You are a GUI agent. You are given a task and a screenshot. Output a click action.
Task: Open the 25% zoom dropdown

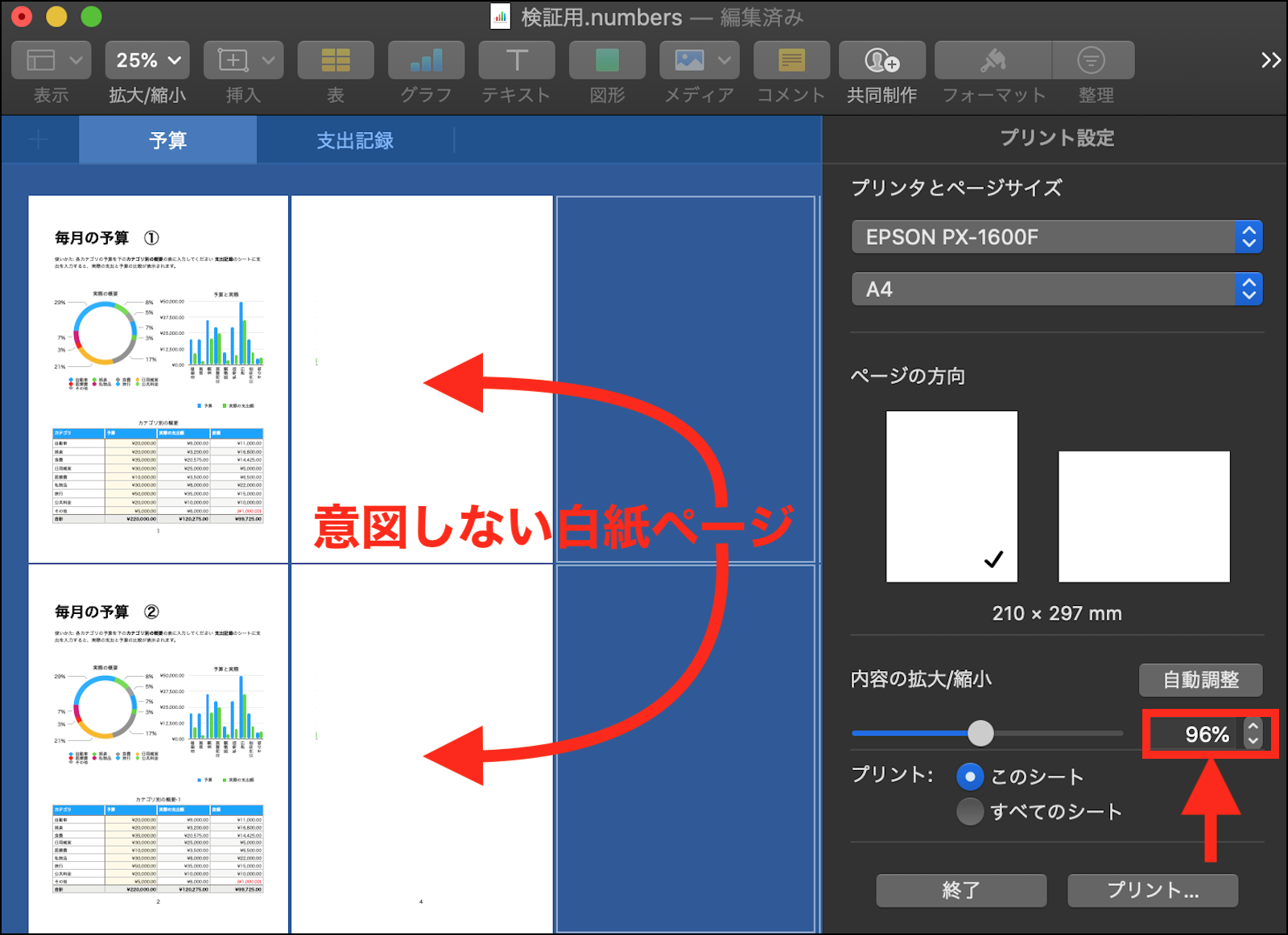(x=147, y=60)
